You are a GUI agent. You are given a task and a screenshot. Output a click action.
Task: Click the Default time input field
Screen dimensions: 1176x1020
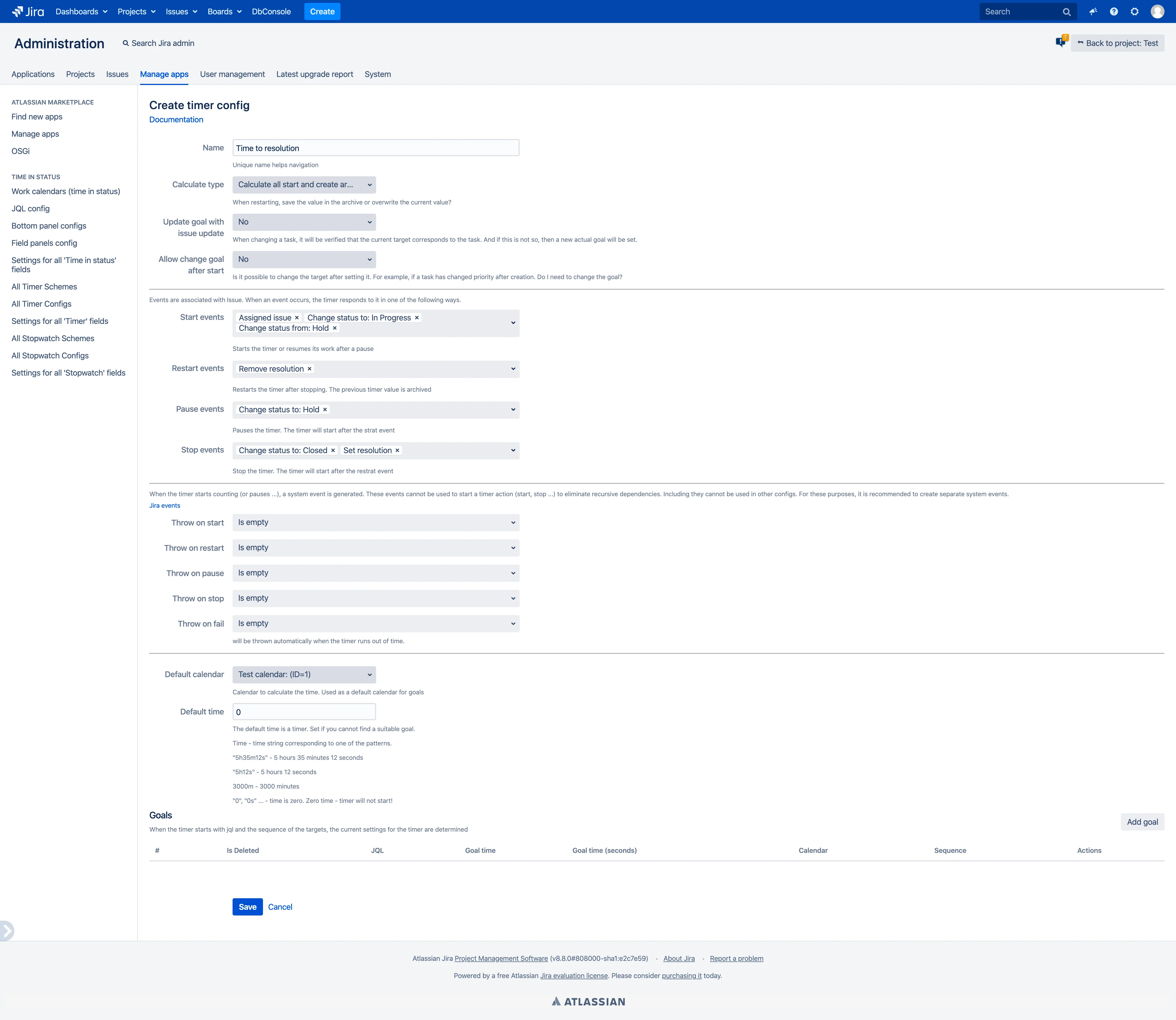304,712
